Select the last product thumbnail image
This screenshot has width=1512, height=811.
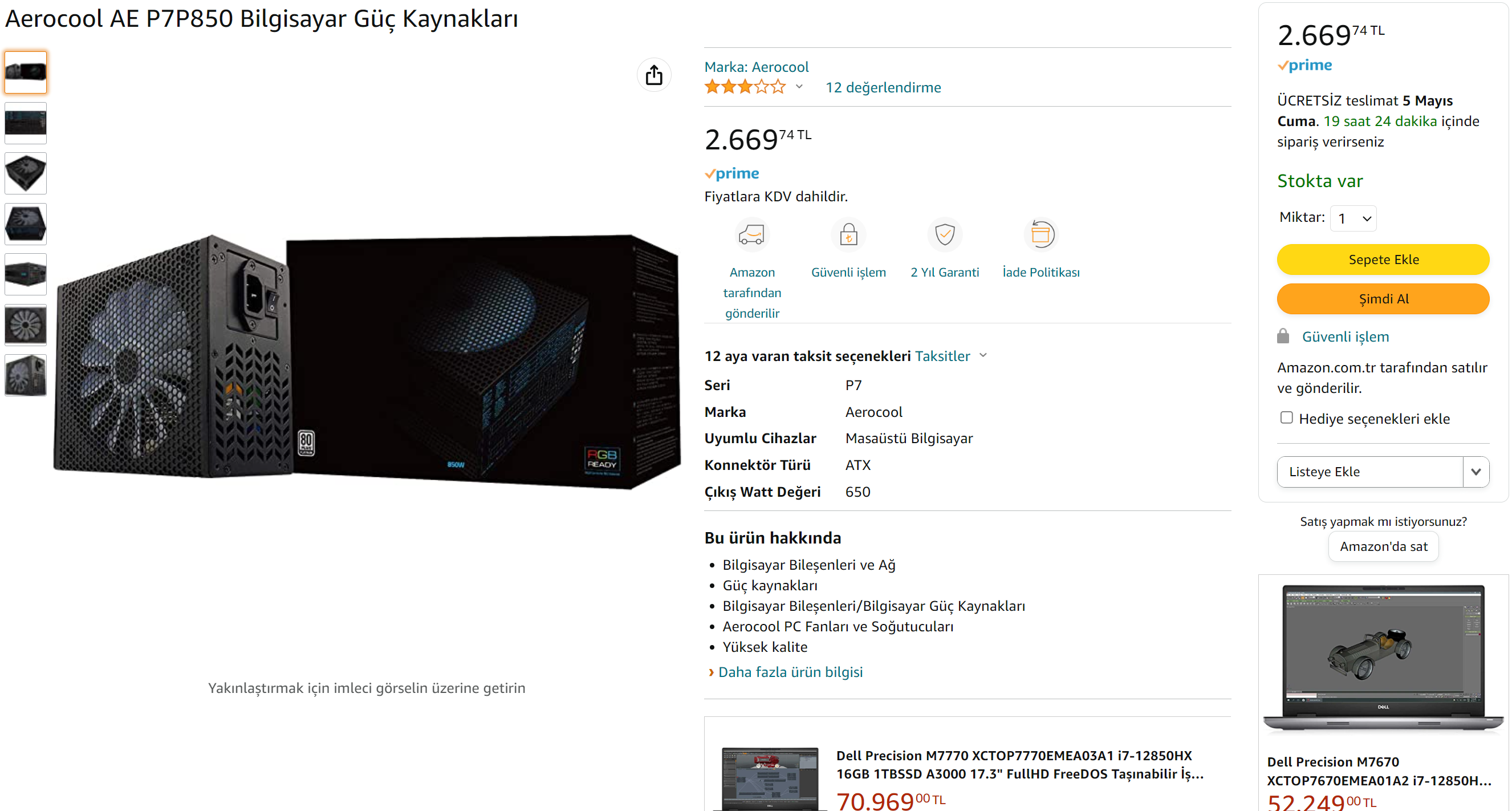(25, 375)
